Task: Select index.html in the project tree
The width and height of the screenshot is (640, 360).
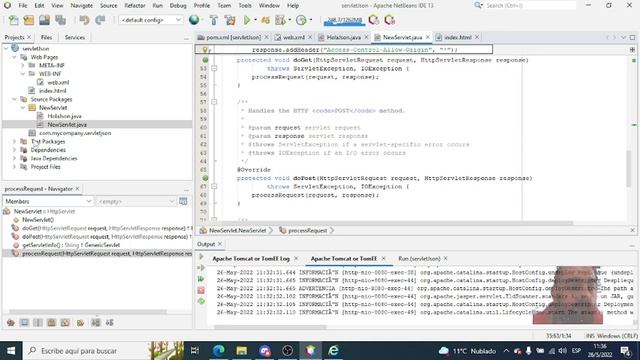Action: pos(52,91)
